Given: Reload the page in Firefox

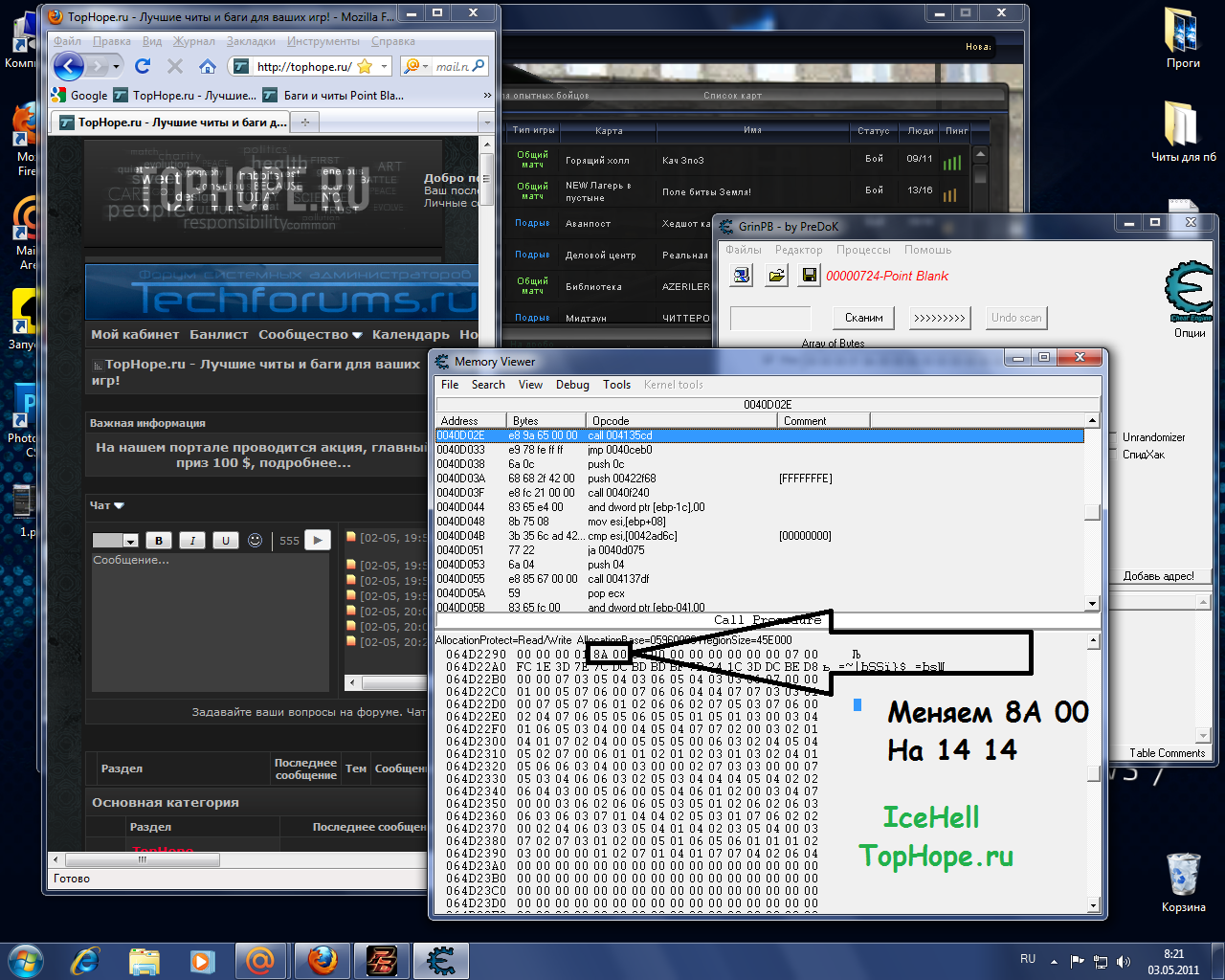Looking at the screenshot, I should pos(143,66).
